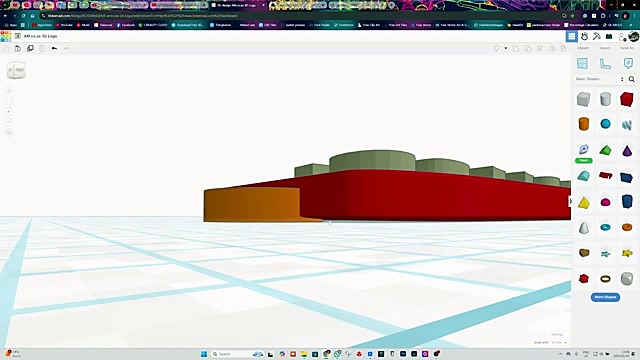Viewport: 640px width, 360px height.
Task: Open the design list icon beside title
Action: pos(18,36)
